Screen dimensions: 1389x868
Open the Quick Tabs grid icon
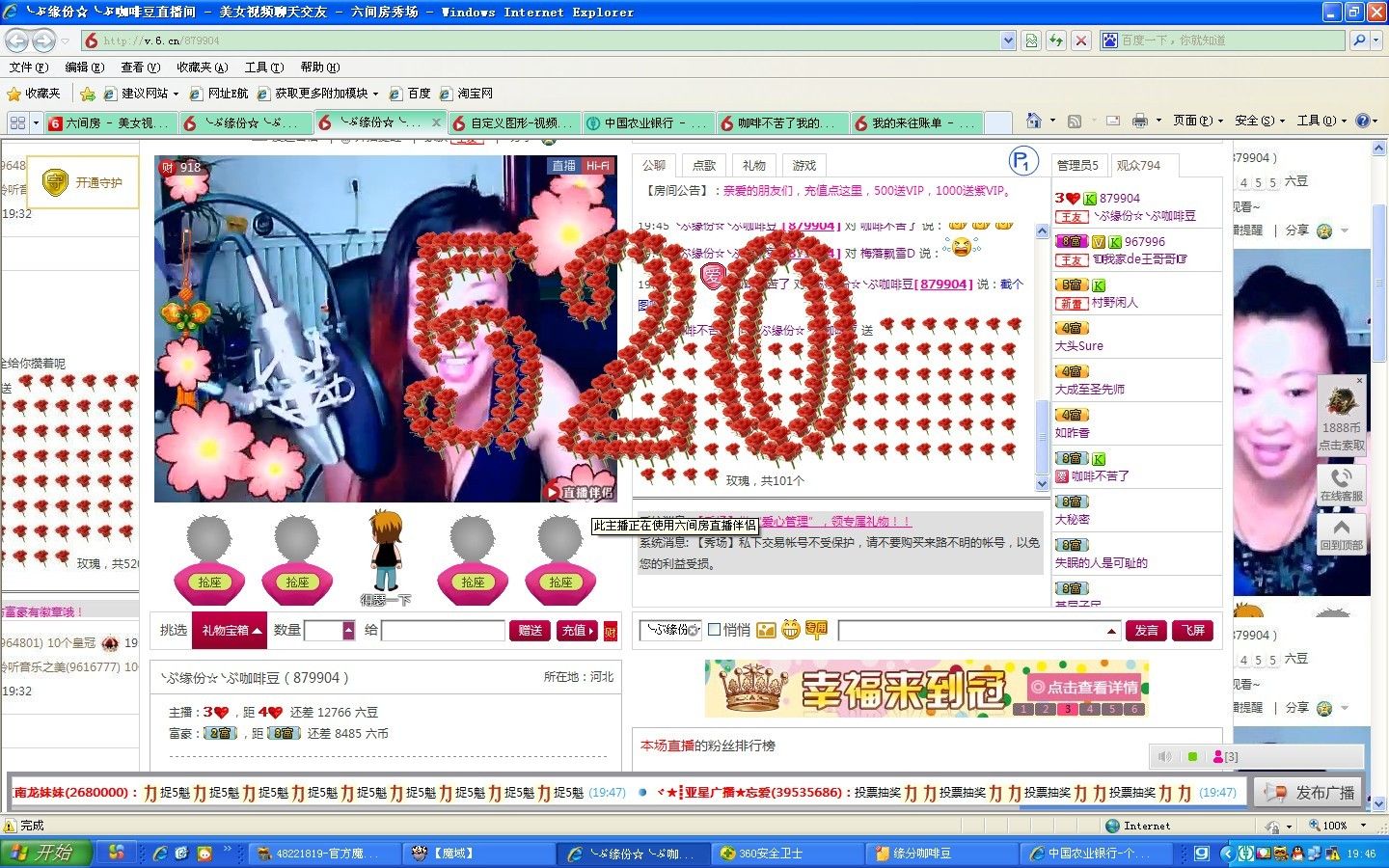[x=16, y=122]
